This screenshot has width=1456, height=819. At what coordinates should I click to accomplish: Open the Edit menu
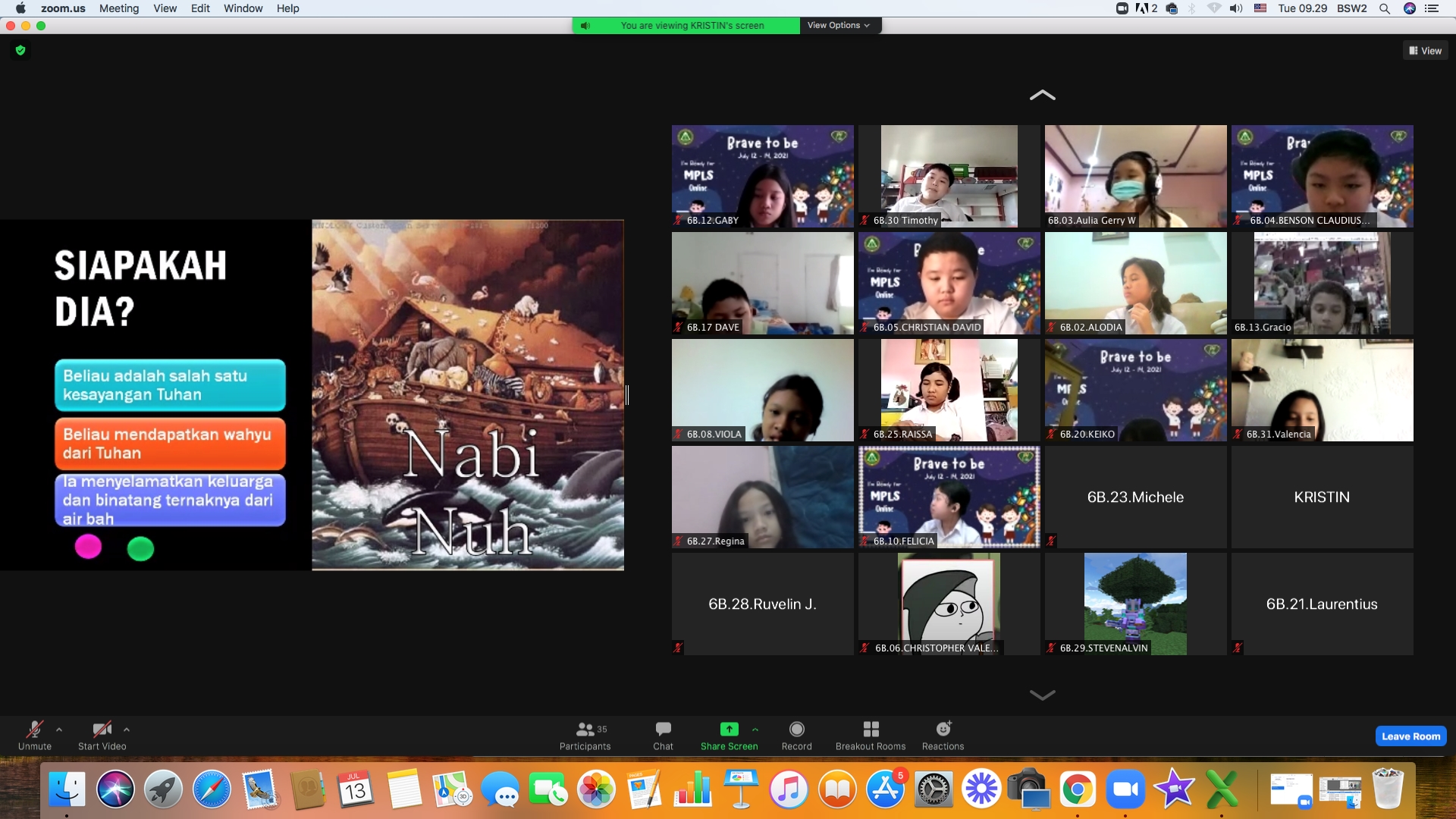point(200,8)
